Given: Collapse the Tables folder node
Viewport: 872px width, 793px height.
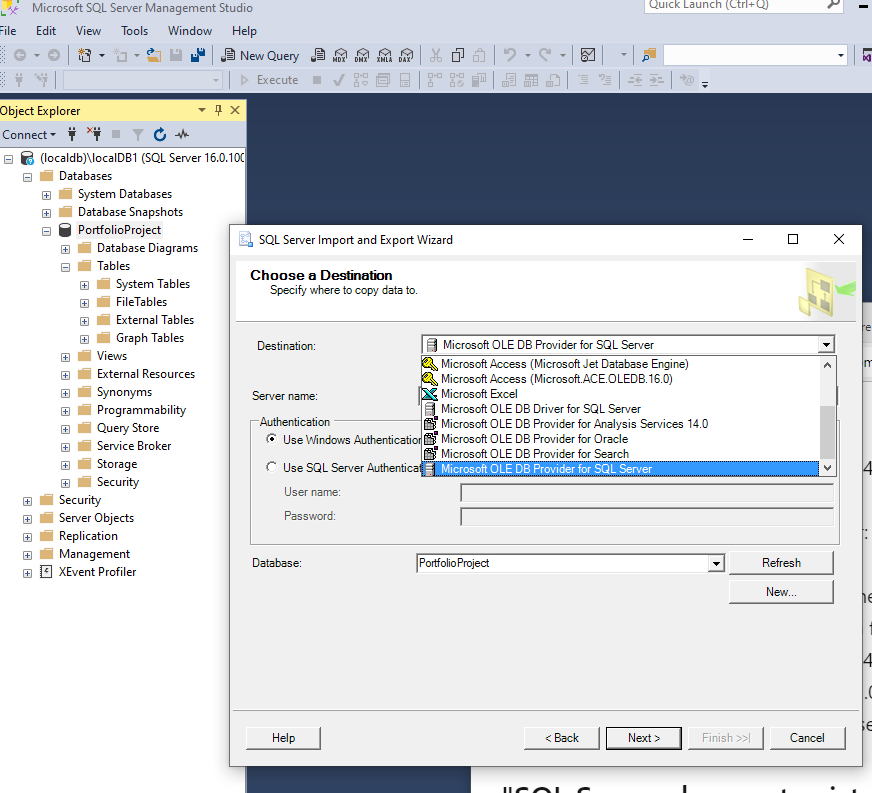Looking at the screenshot, I should tap(65, 267).
